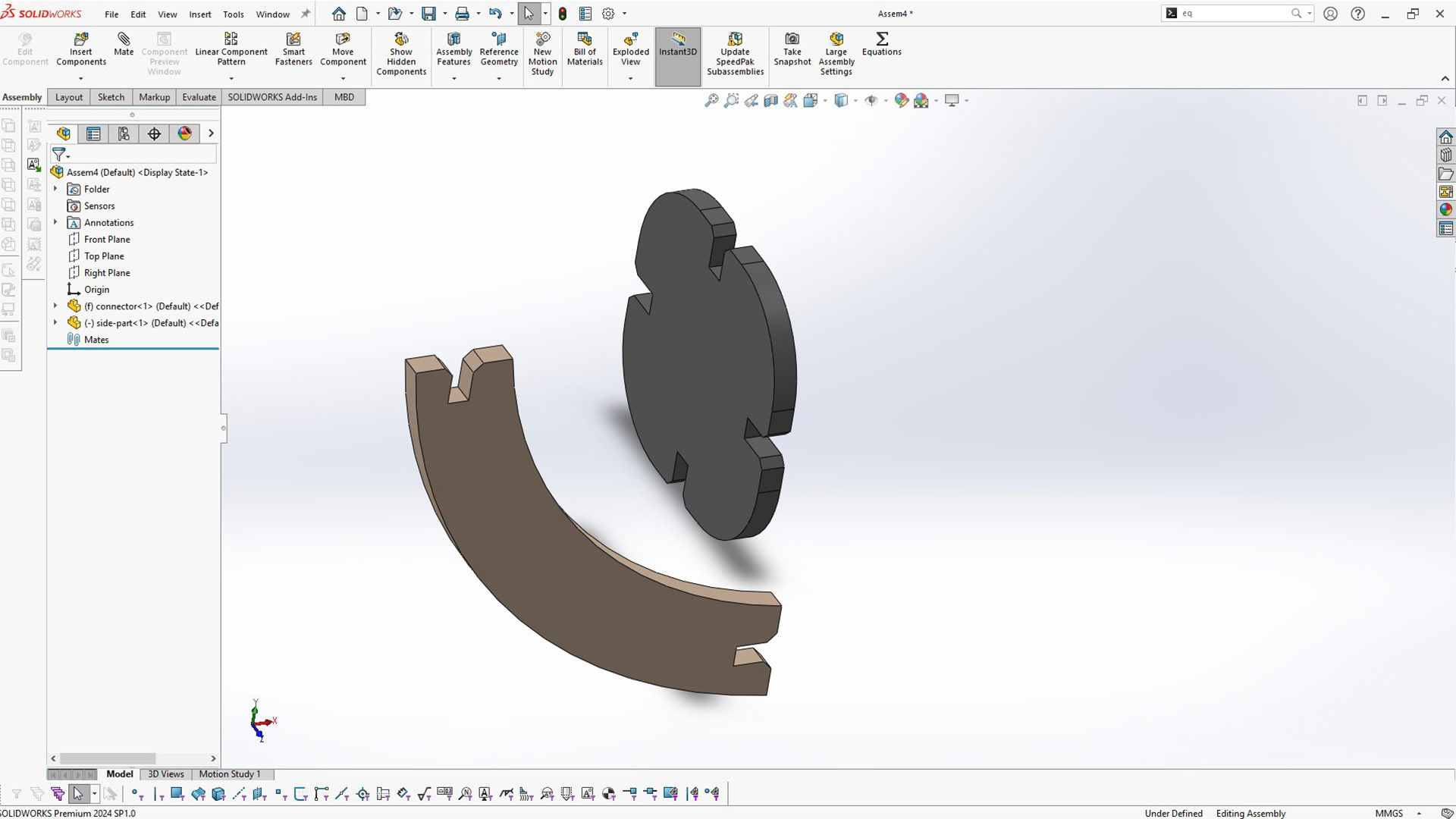Click the 3D Views tab
The image size is (1456, 819).
[x=165, y=774]
